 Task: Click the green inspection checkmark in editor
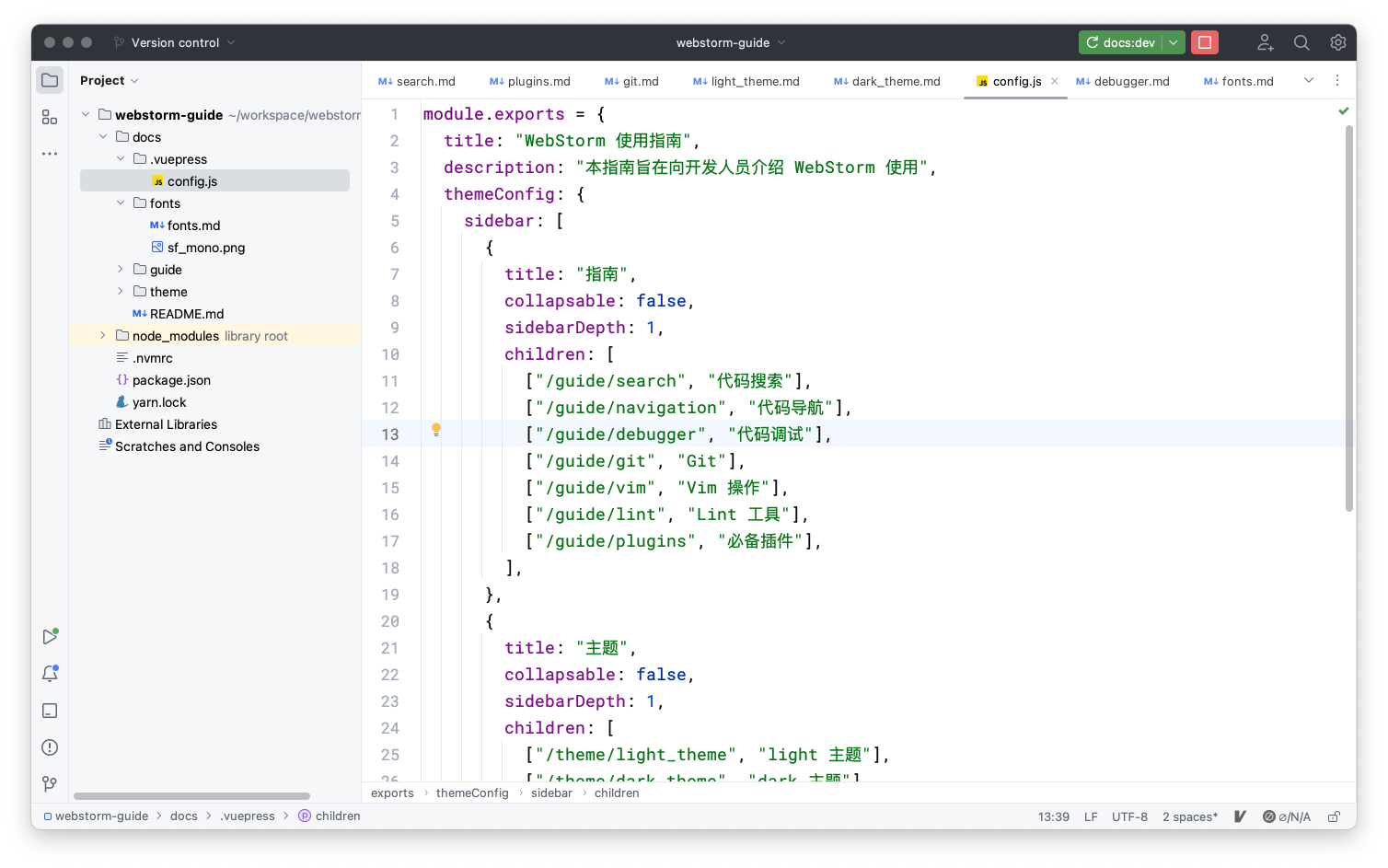point(1344,111)
